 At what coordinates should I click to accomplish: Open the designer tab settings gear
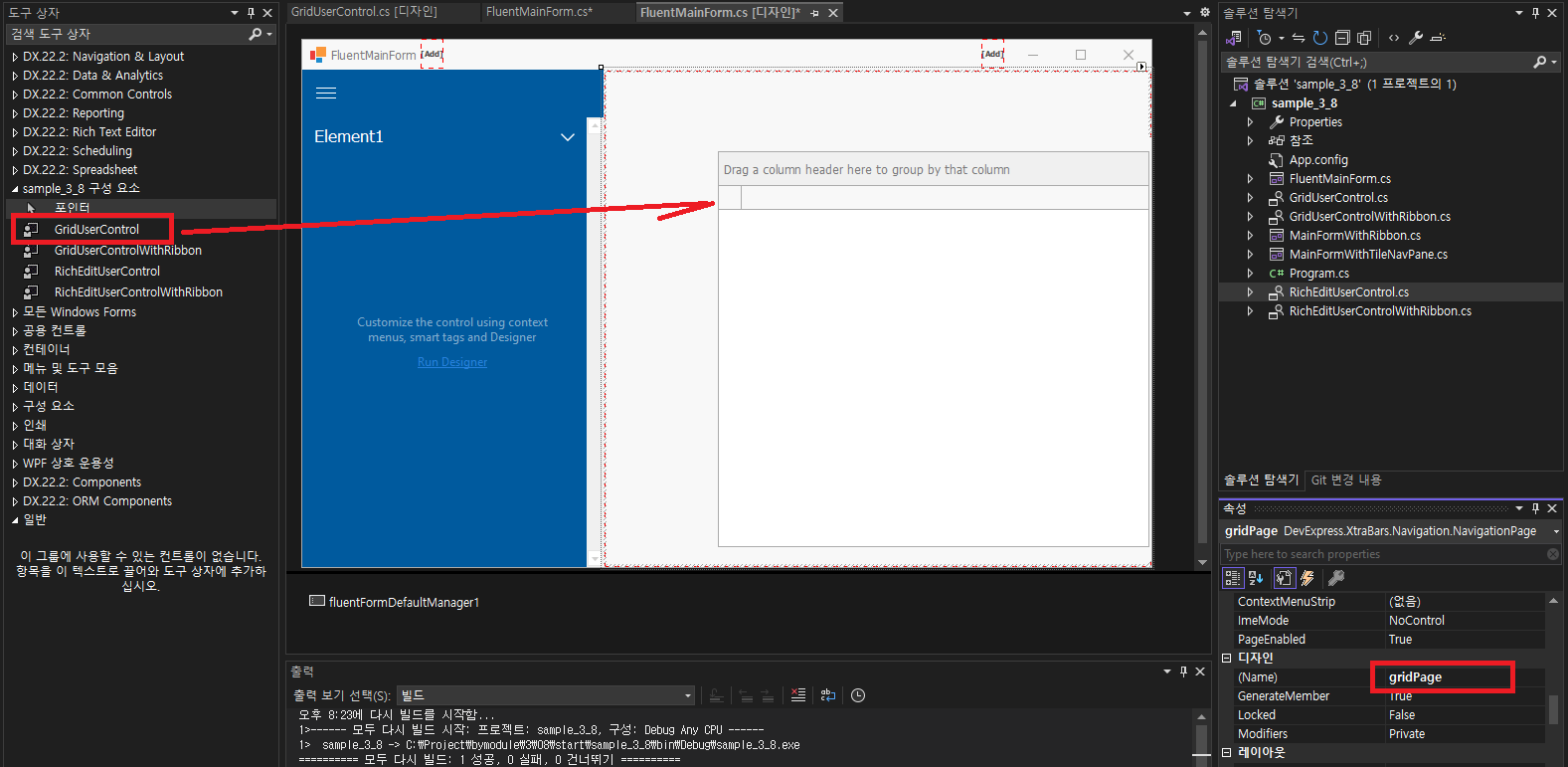pos(1205,12)
